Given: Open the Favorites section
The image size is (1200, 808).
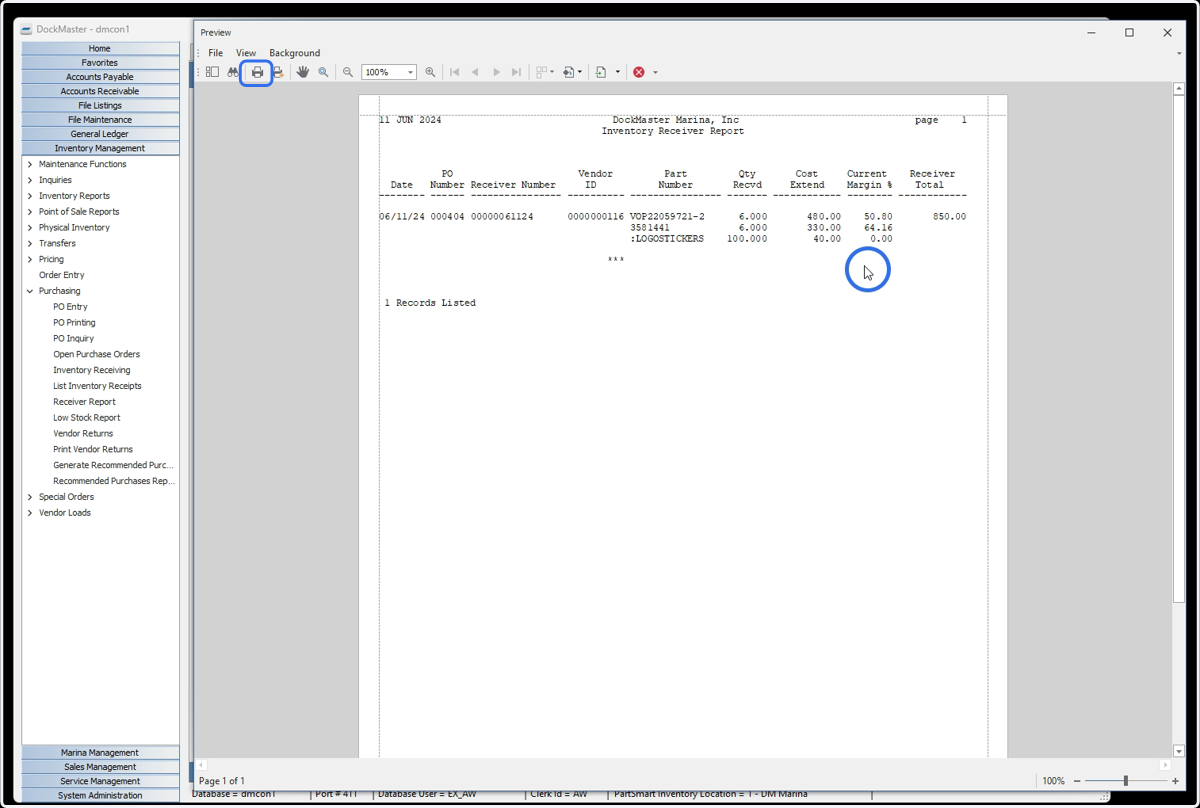Looking at the screenshot, I should (x=100, y=62).
